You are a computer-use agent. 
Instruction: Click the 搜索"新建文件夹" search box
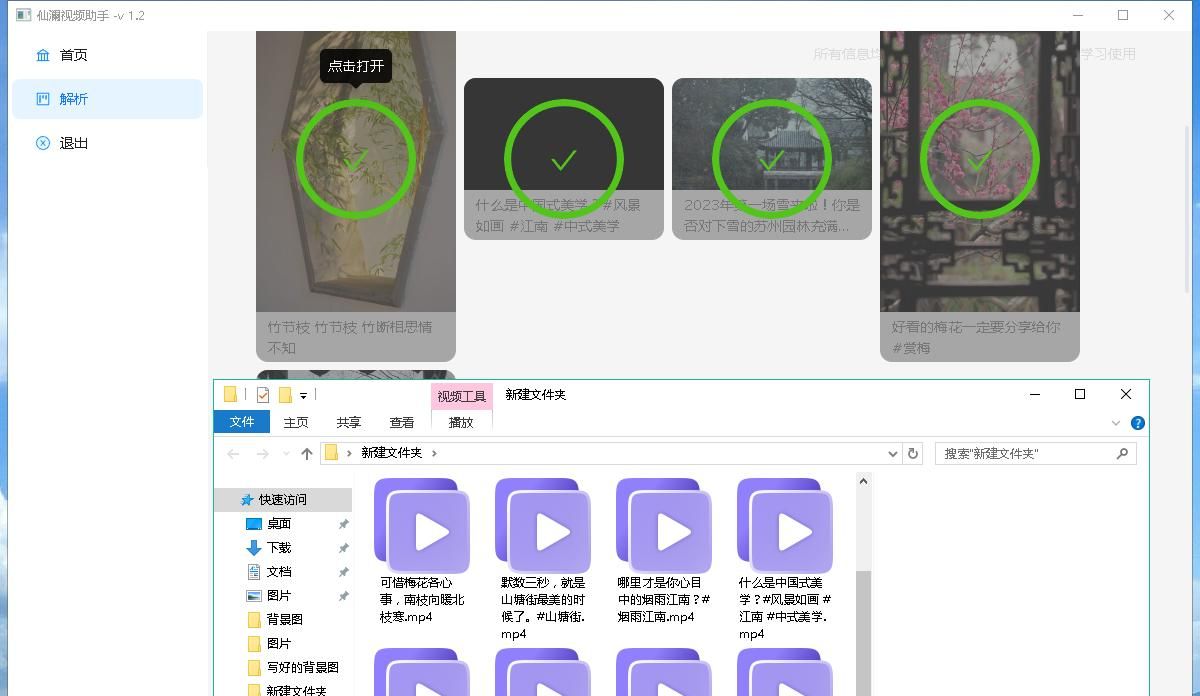1036,453
